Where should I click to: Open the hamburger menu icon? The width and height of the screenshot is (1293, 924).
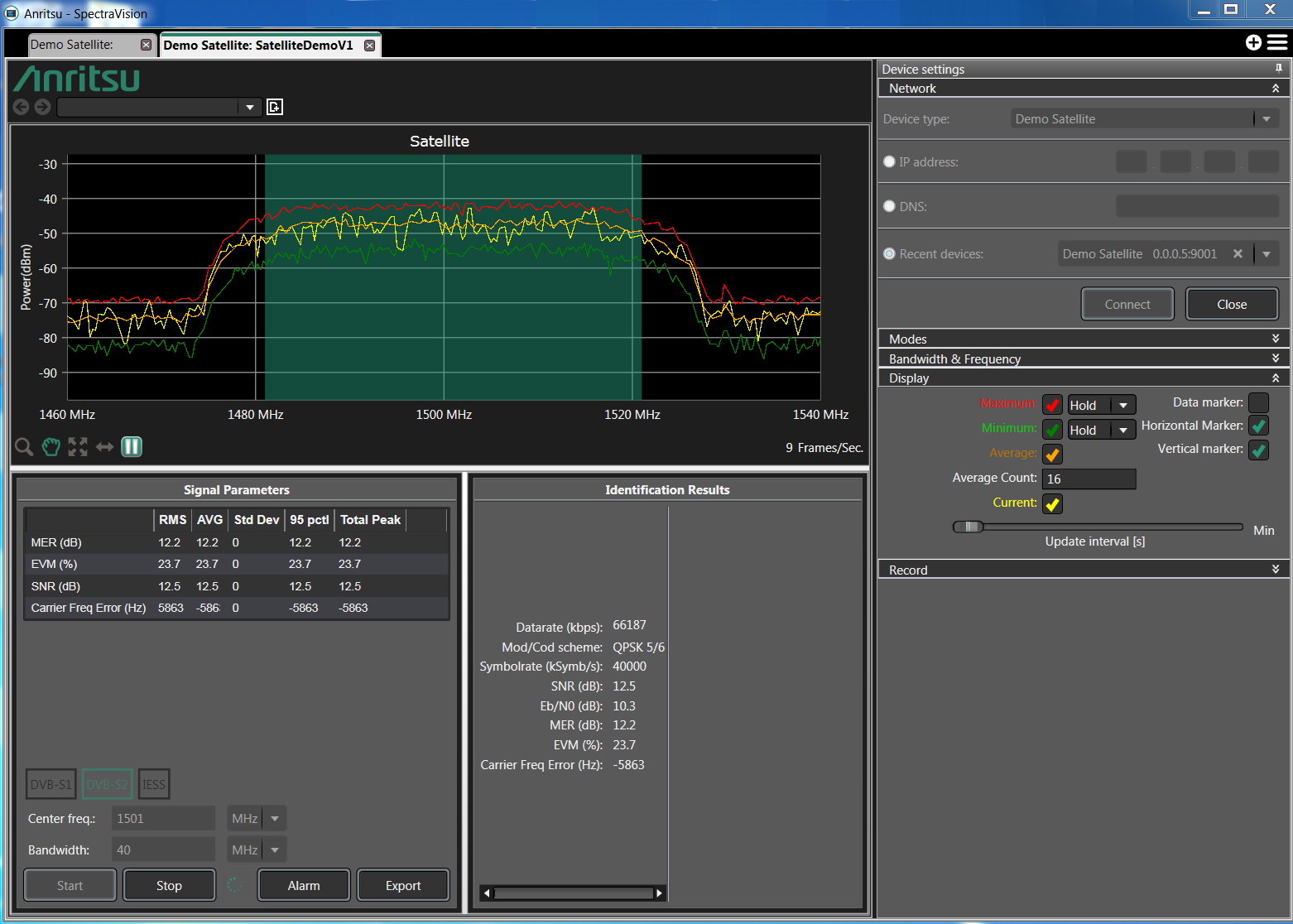coord(1277,42)
